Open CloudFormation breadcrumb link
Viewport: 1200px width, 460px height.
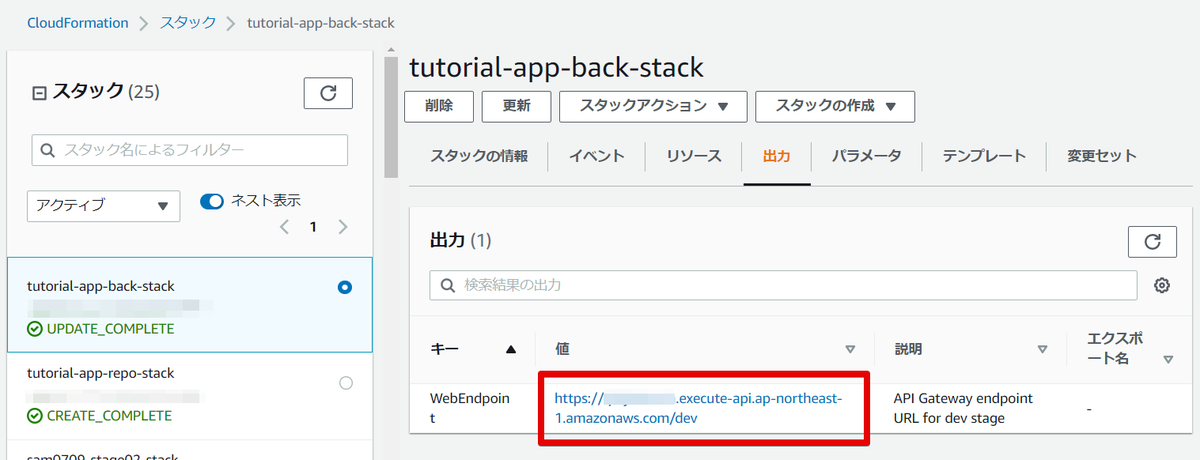78,22
